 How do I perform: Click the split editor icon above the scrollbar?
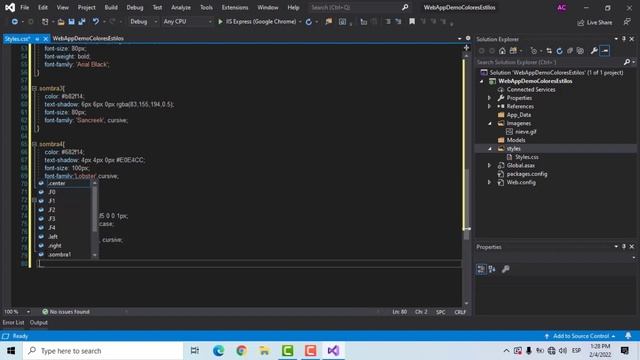(x=466, y=48)
